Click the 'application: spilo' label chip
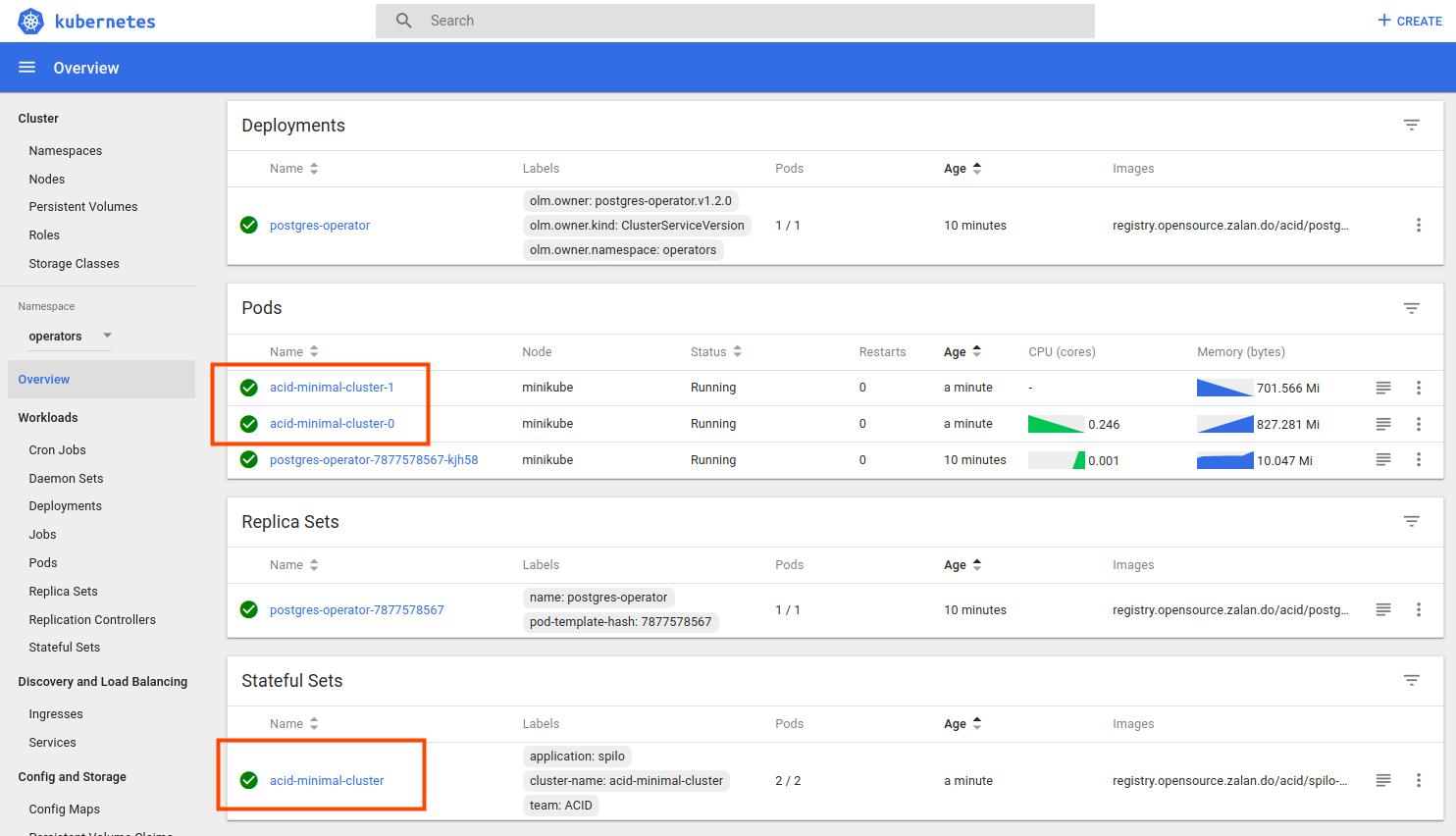The image size is (1456, 836). (x=577, y=757)
